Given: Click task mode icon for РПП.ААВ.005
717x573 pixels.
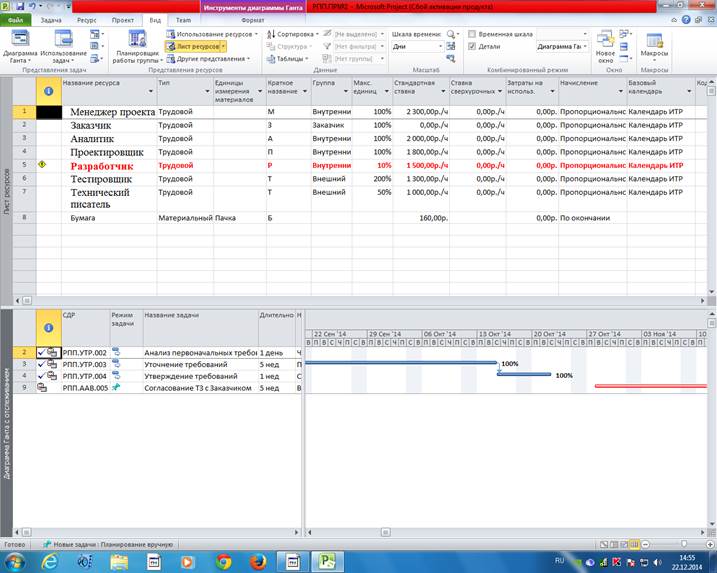Looking at the screenshot, I should (116, 387).
